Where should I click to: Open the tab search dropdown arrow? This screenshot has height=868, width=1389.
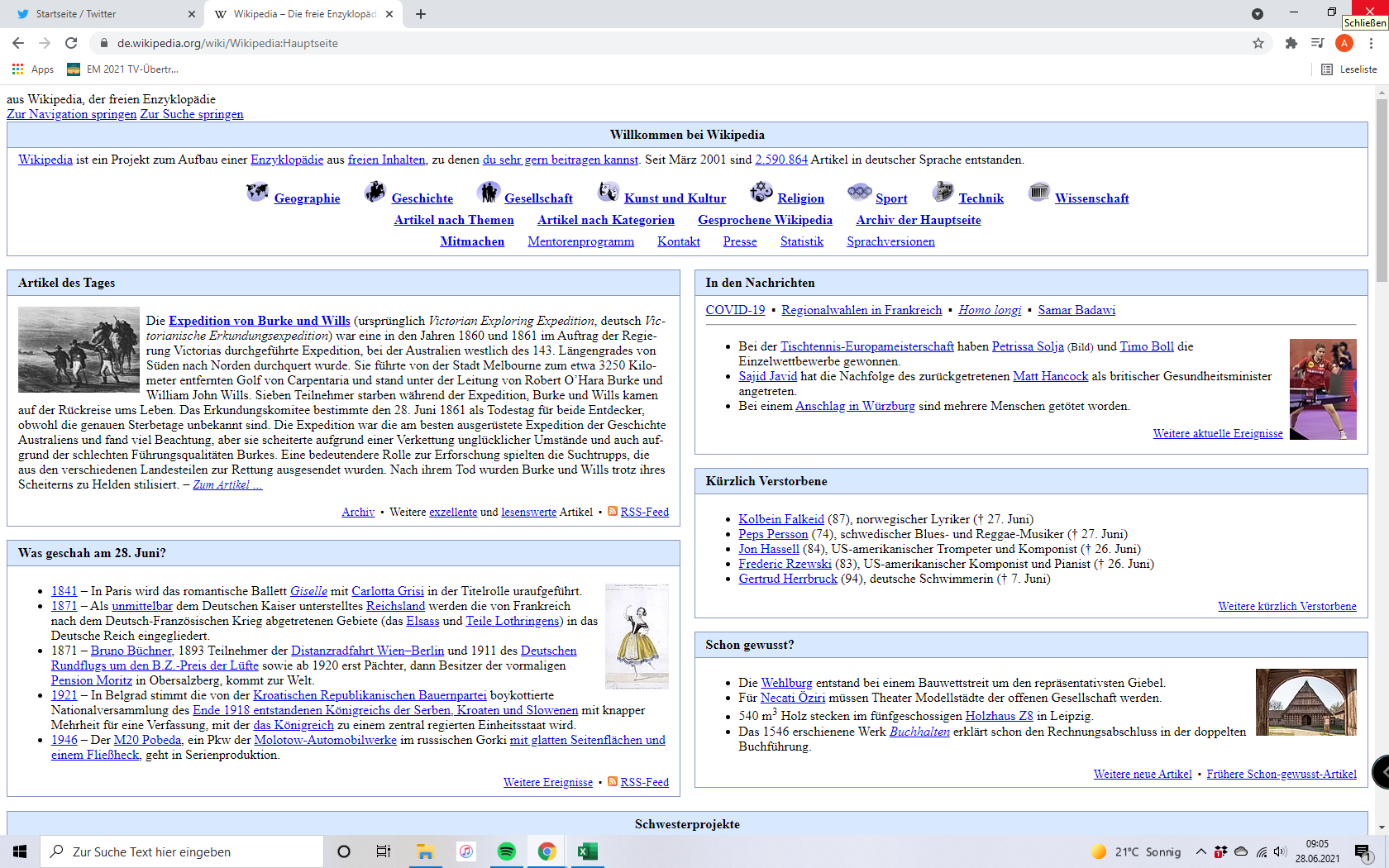coord(1258,14)
